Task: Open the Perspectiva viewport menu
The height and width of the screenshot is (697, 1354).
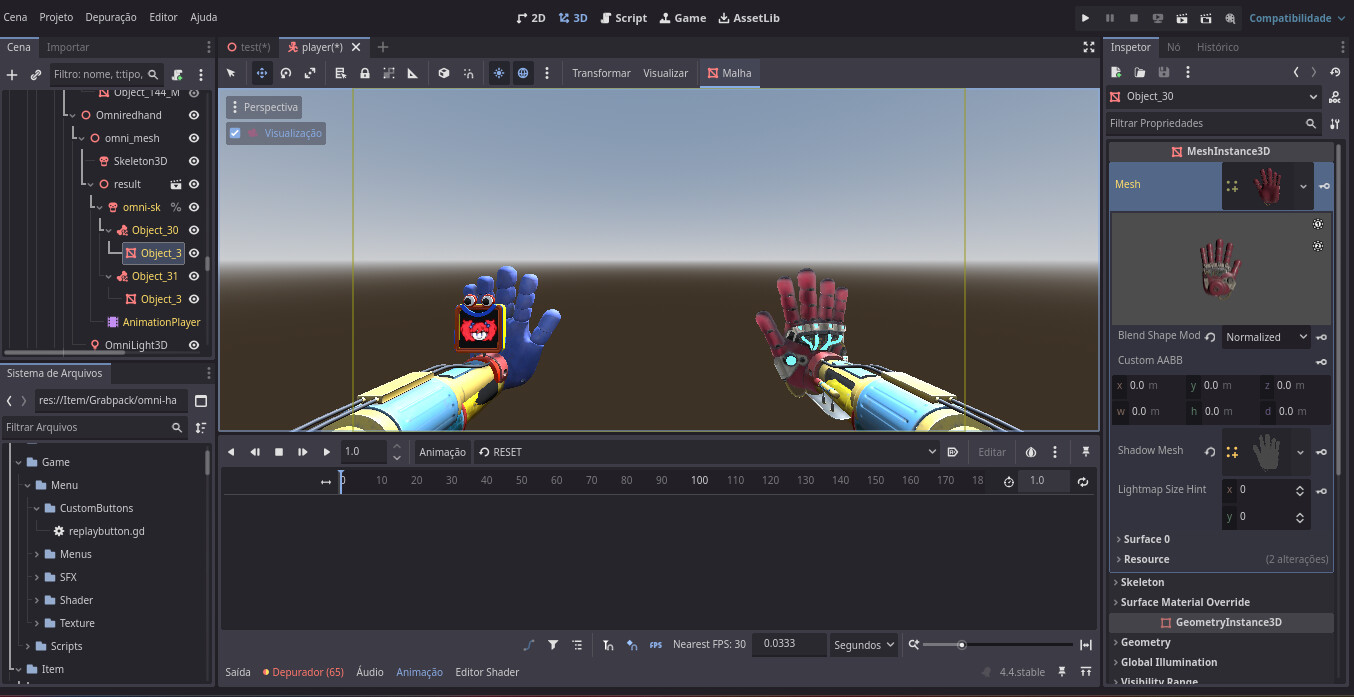Action: [x=264, y=107]
